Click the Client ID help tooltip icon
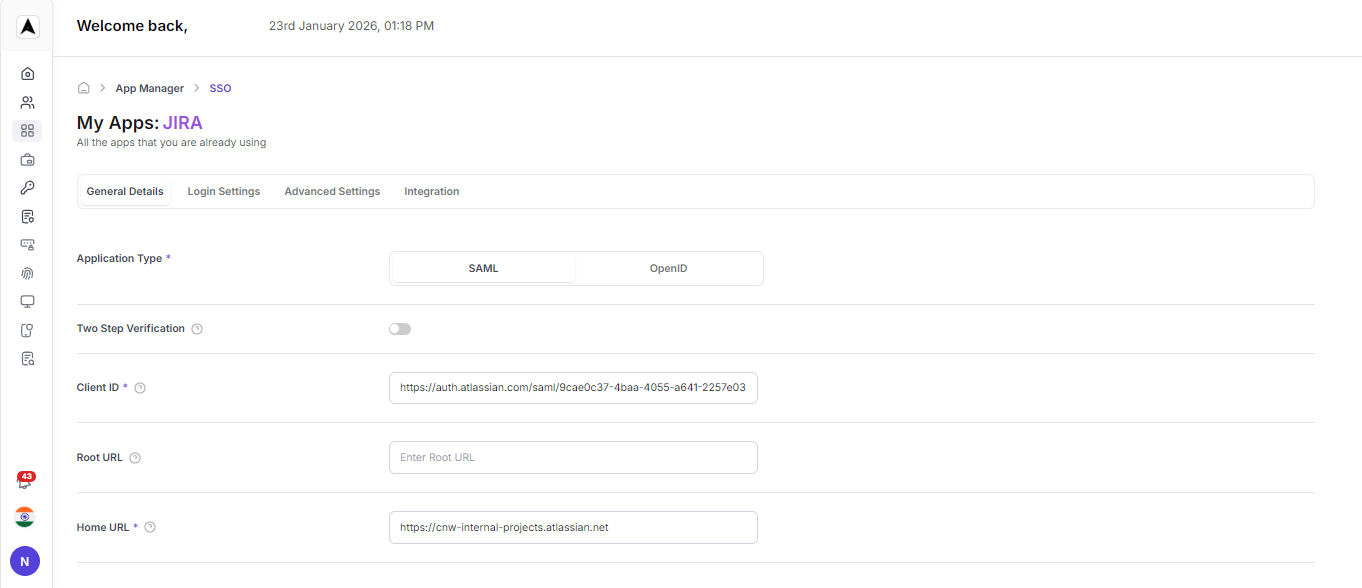 pyautogui.click(x=140, y=387)
